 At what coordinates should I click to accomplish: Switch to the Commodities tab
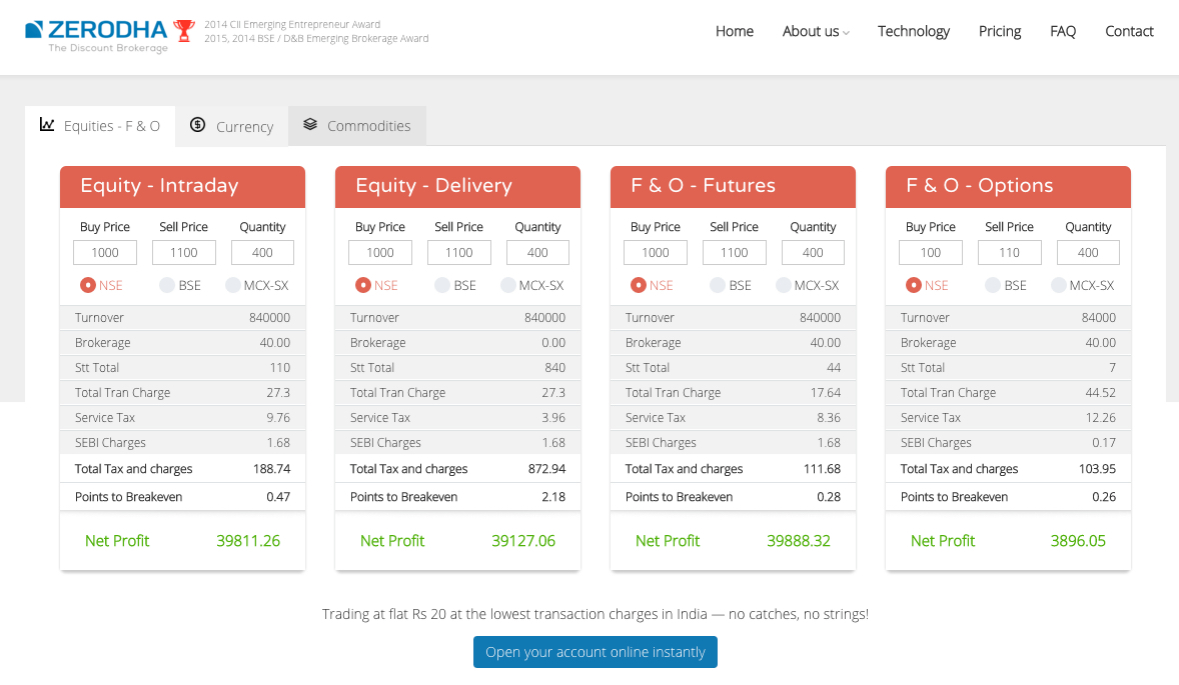point(357,126)
